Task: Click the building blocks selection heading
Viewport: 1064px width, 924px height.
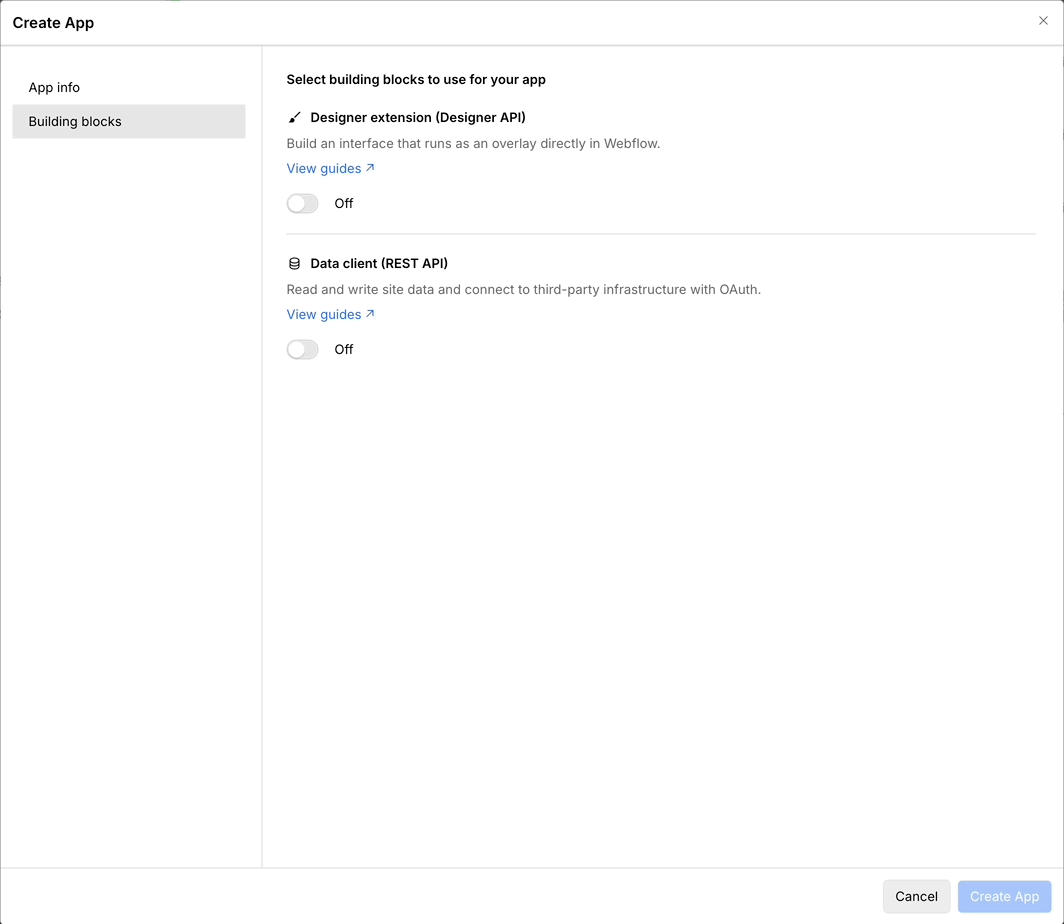Action: 417,79
